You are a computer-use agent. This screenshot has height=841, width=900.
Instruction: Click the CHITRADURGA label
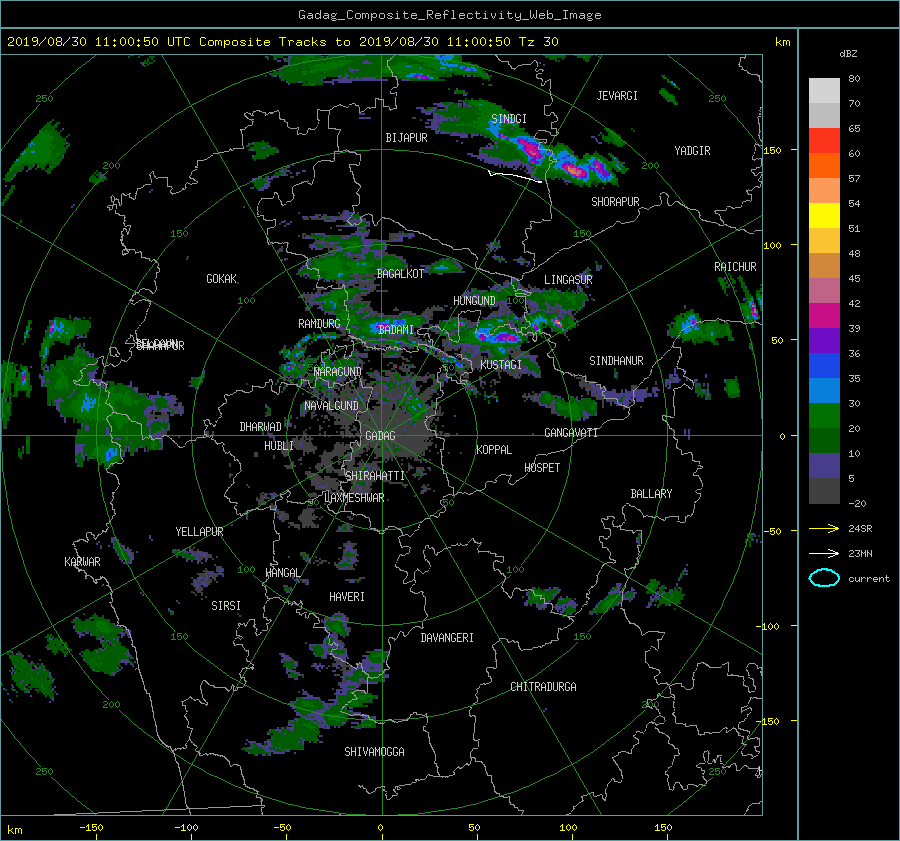tap(544, 687)
